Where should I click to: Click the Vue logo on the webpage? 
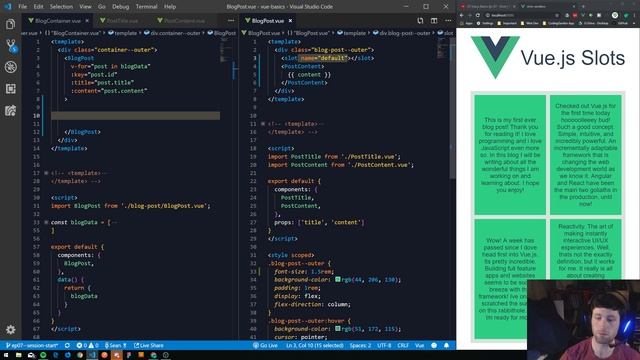click(x=495, y=57)
